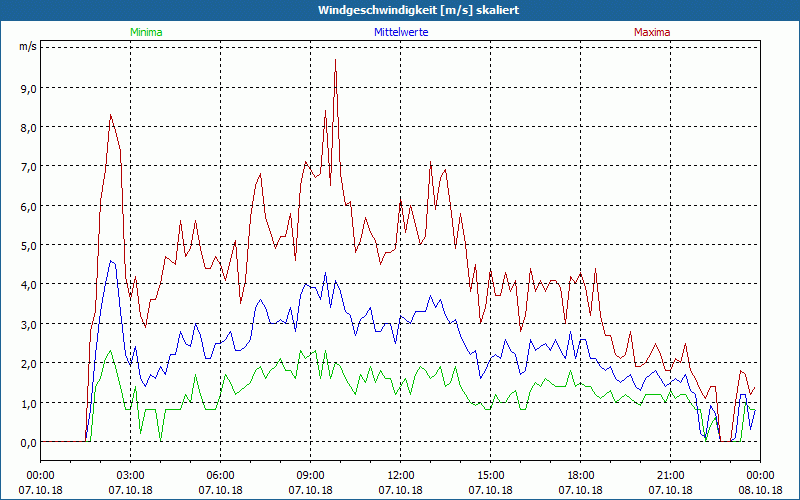800x500 pixels.
Task: Click the 9,0 y-axis value
Action: pos(29,88)
